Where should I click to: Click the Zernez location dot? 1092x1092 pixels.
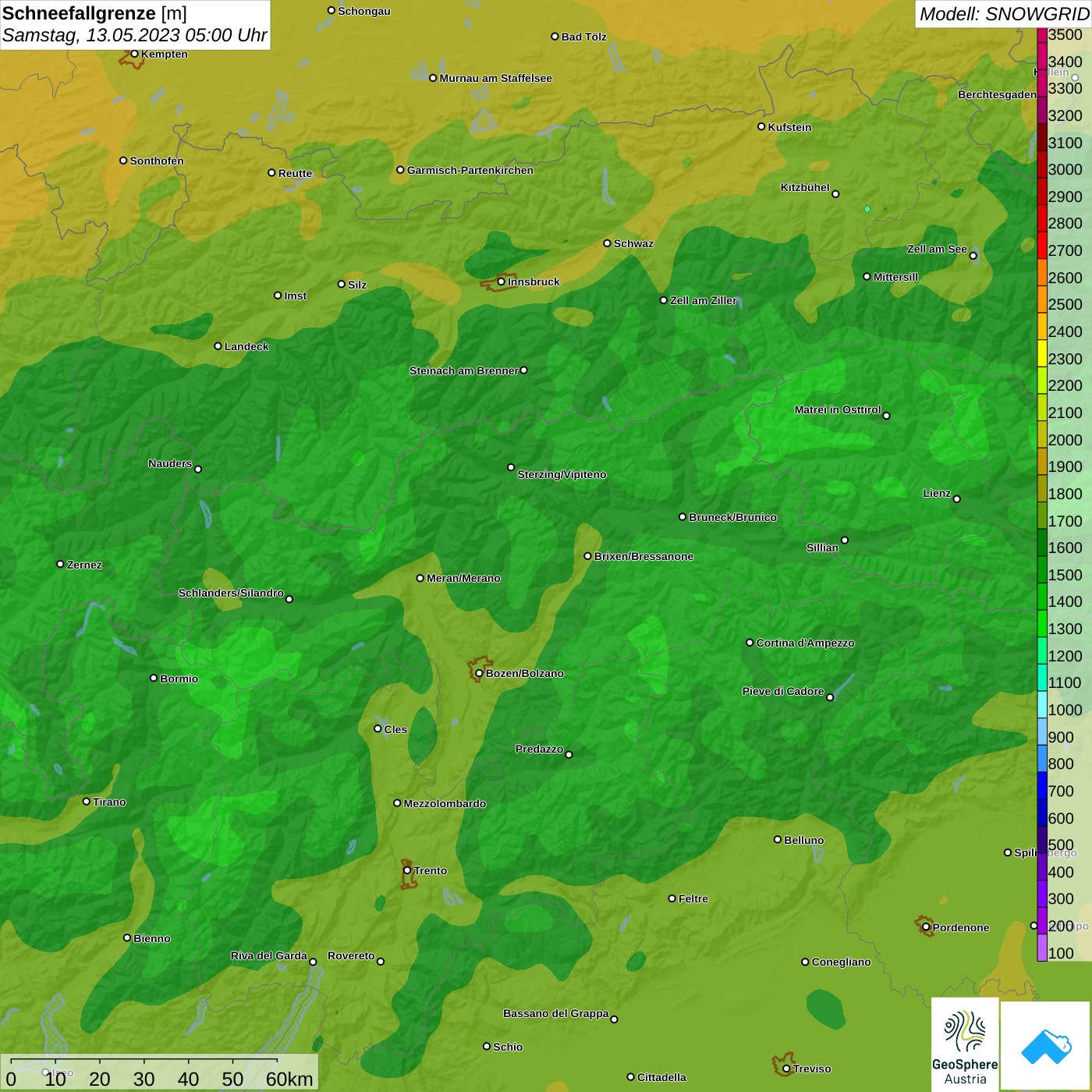click(60, 564)
